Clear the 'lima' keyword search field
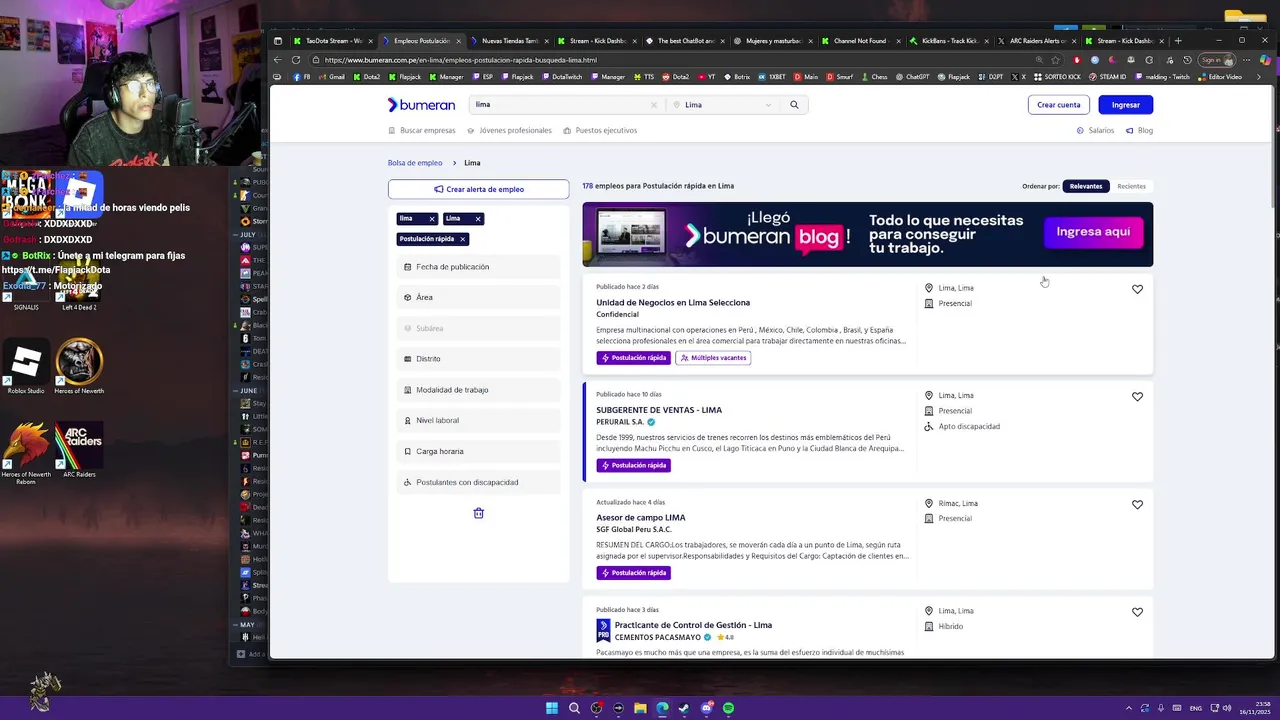 (x=654, y=104)
